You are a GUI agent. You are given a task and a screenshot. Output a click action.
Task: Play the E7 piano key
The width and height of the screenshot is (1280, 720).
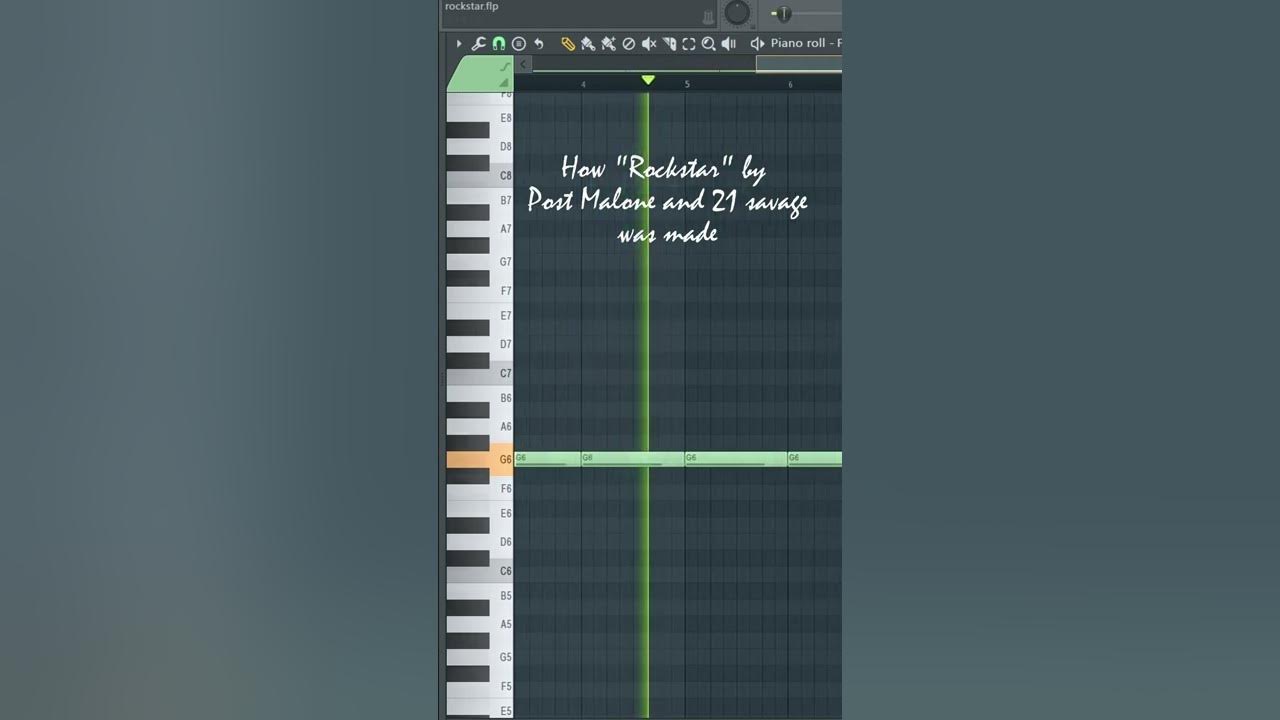pos(479,314)
